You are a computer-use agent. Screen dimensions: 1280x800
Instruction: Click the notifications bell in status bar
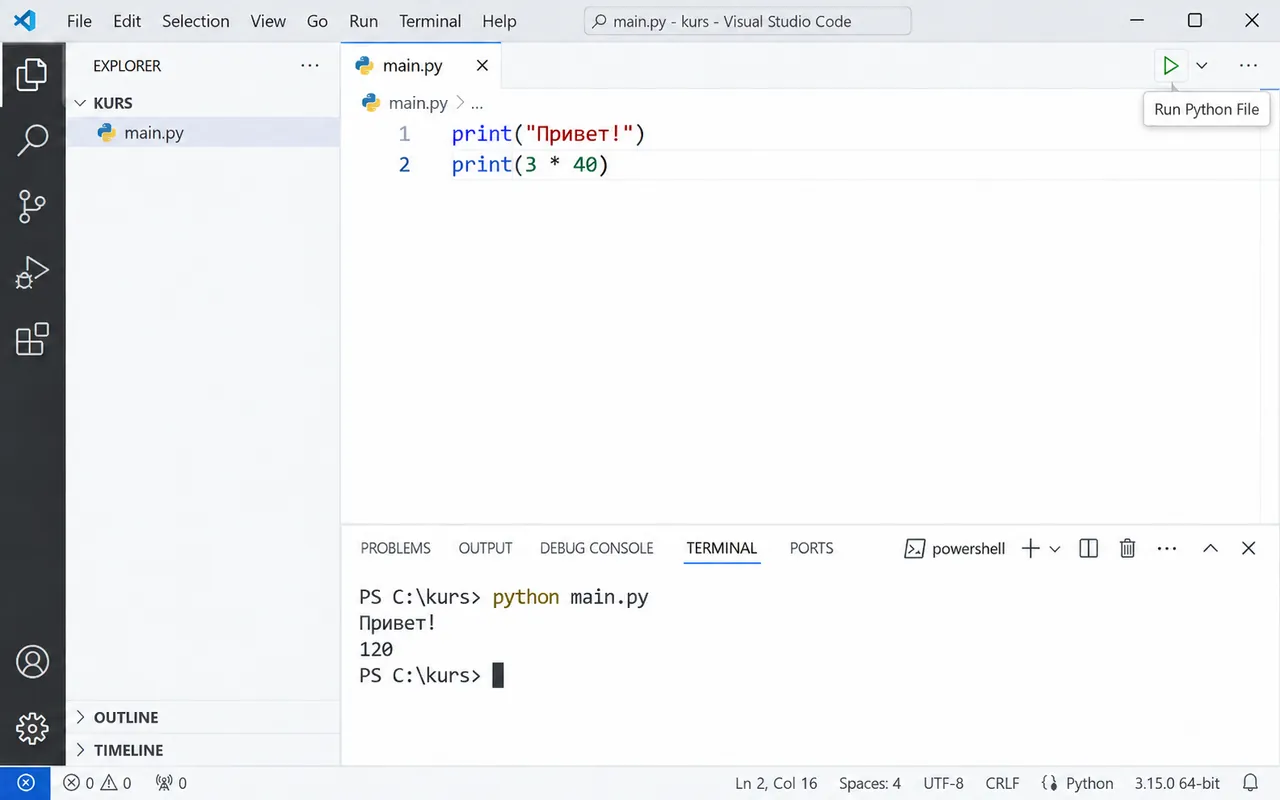[x=1250, y=783]
